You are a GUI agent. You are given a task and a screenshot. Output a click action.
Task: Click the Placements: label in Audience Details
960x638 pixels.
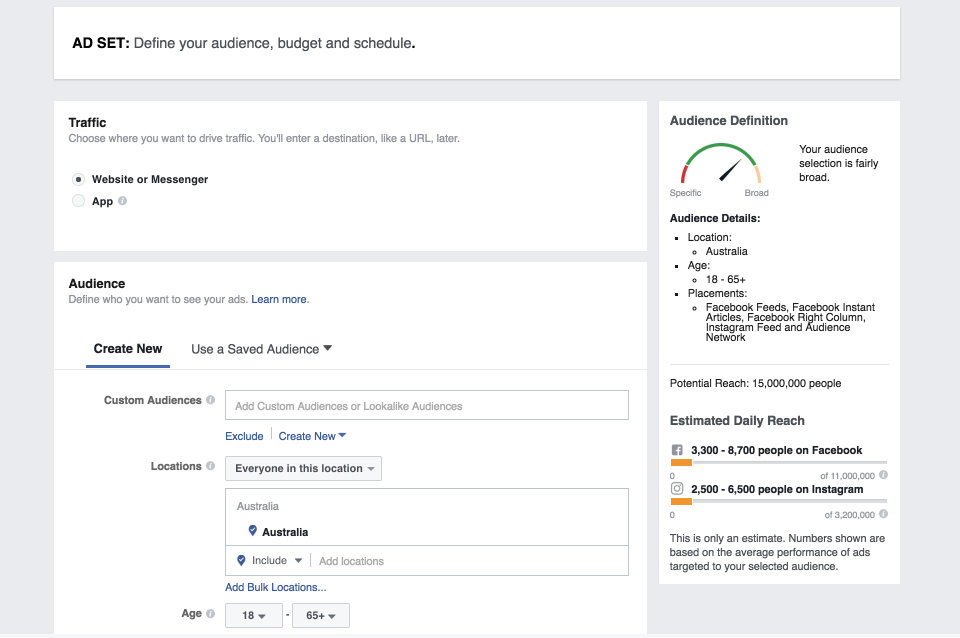pyautogui.click(x=717, y=294)
